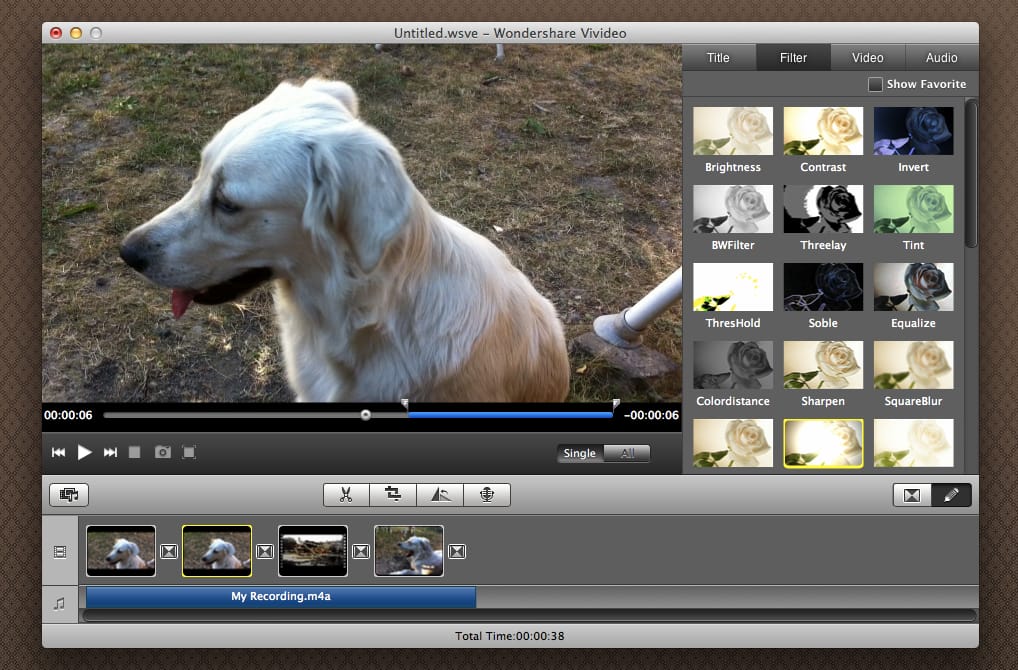The width and height of the screenshot is (1018, 670).
Task: Play the video preview
Action: pos(84,453)
